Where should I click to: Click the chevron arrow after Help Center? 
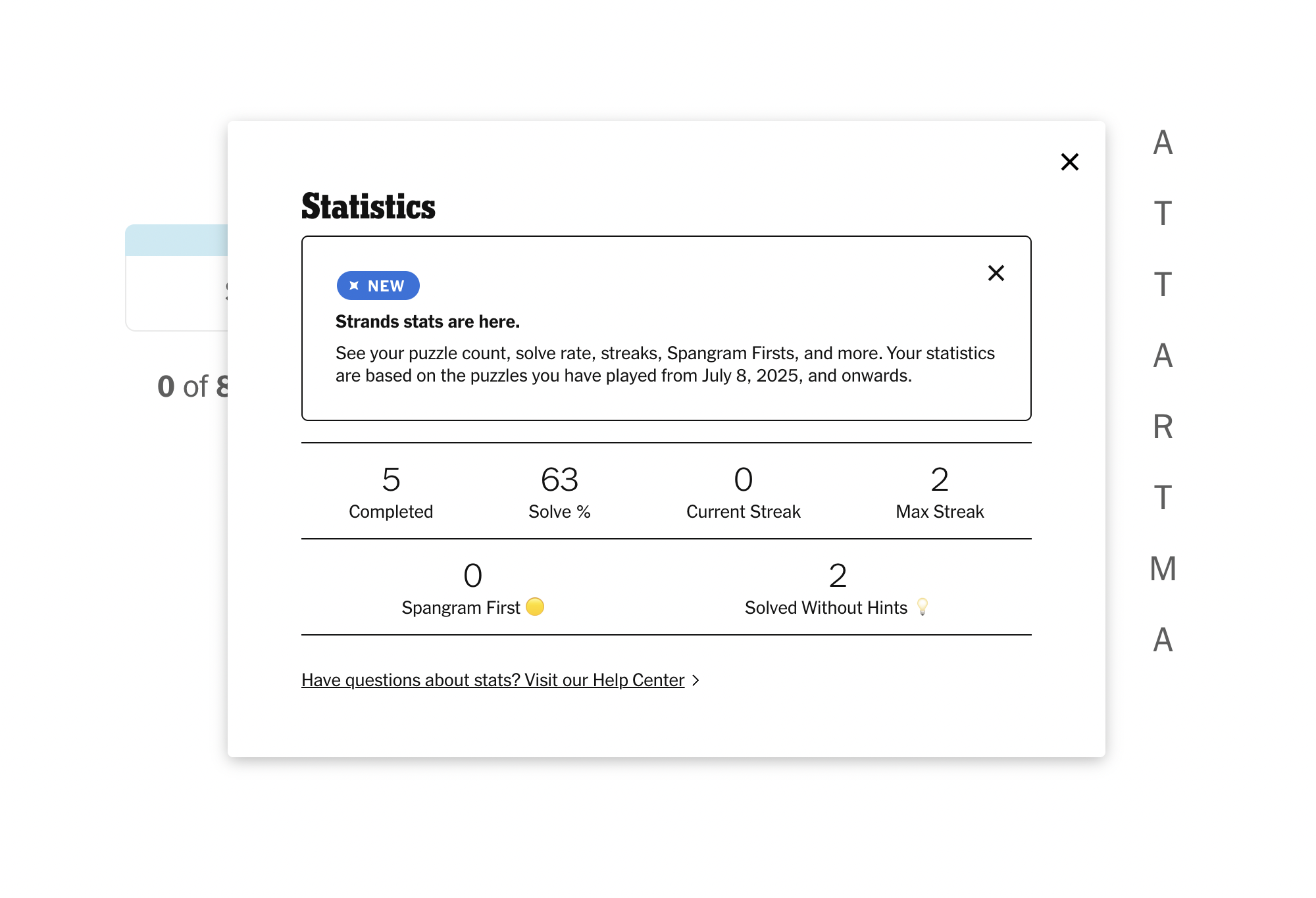[x=696, y=680]
